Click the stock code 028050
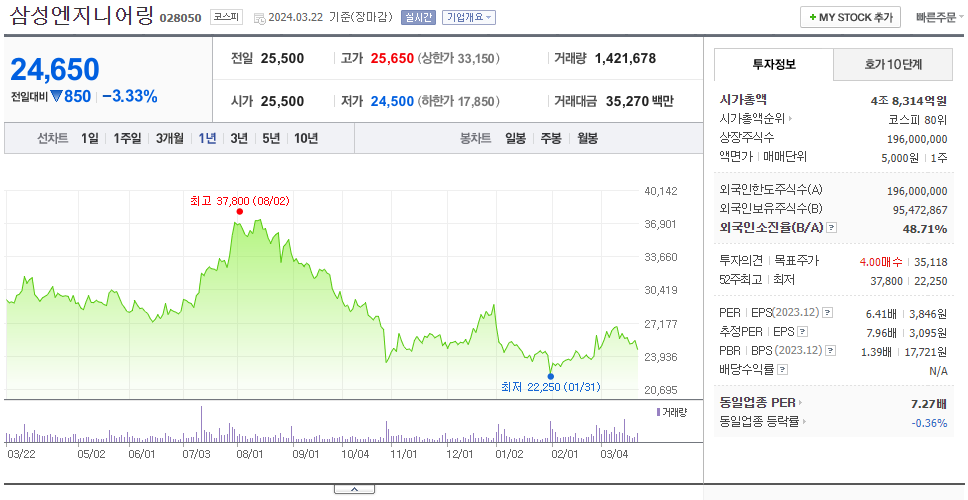Image resolution: width=968 pixels, height=500 pixels. 180,18
